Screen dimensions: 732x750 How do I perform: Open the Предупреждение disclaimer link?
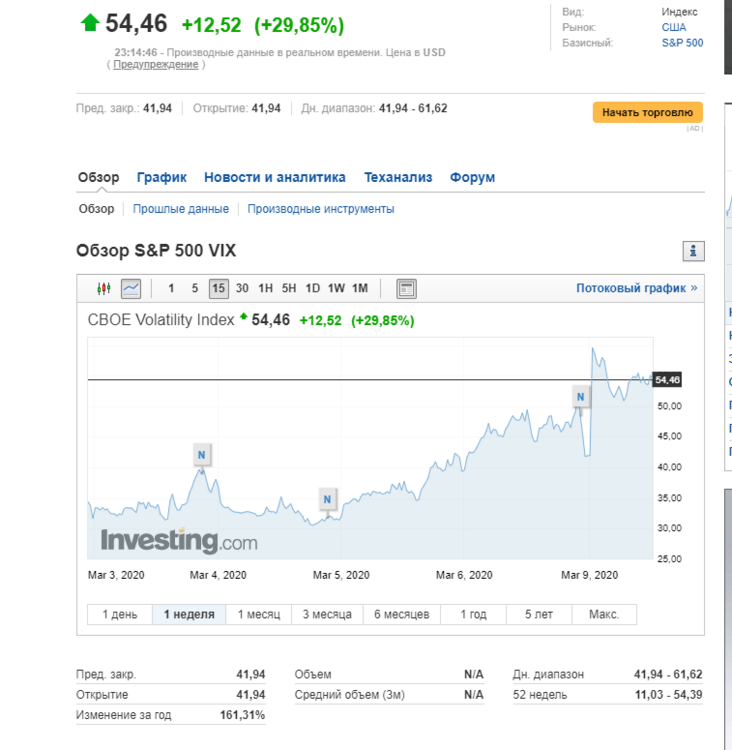(155, 65)
